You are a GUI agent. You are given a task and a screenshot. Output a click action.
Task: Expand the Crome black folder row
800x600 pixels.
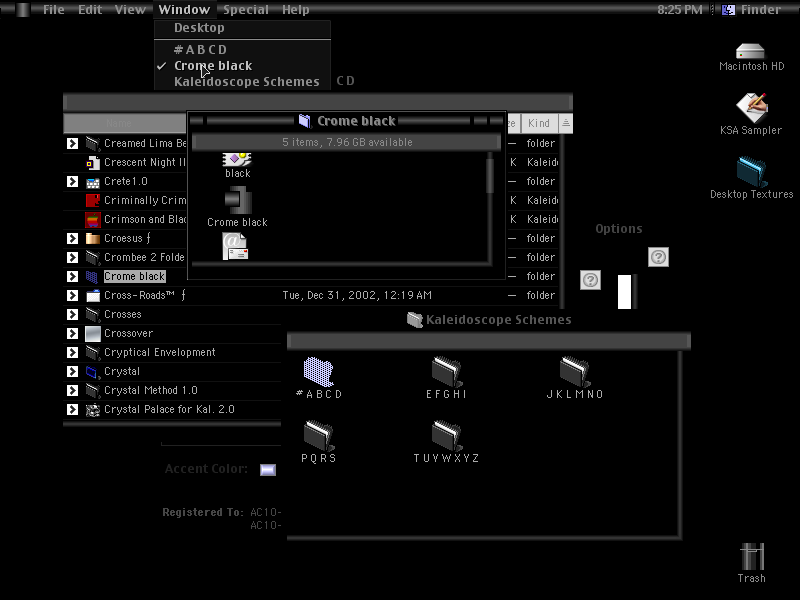tap(72, 277)
